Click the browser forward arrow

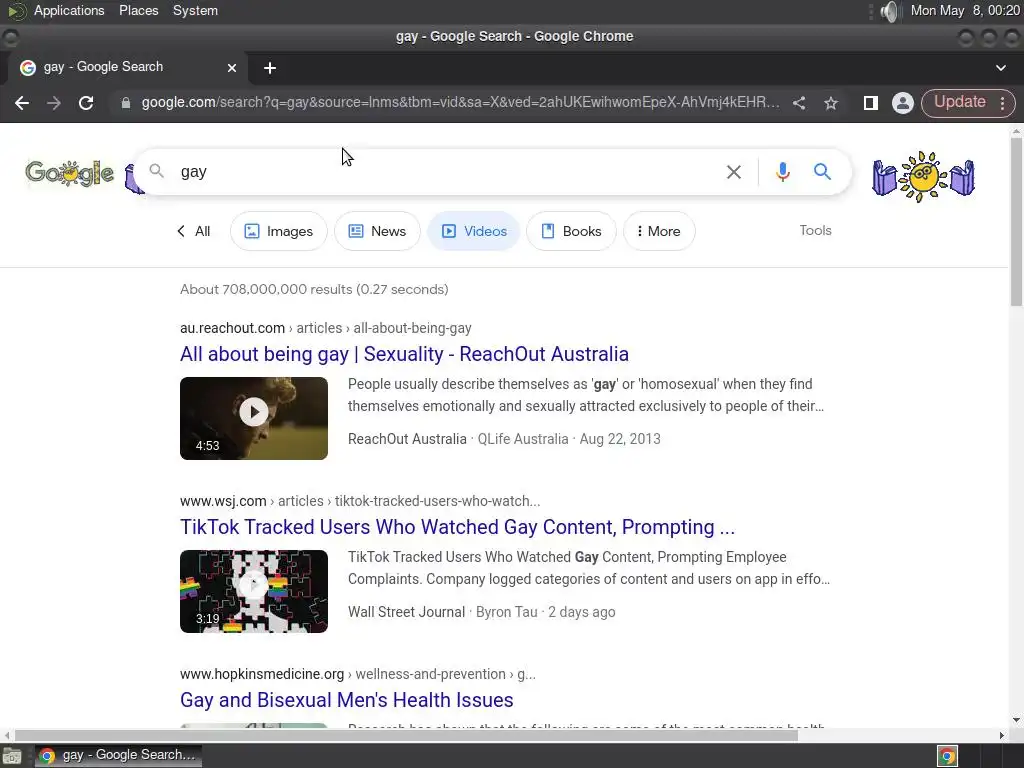click(54, 103)
